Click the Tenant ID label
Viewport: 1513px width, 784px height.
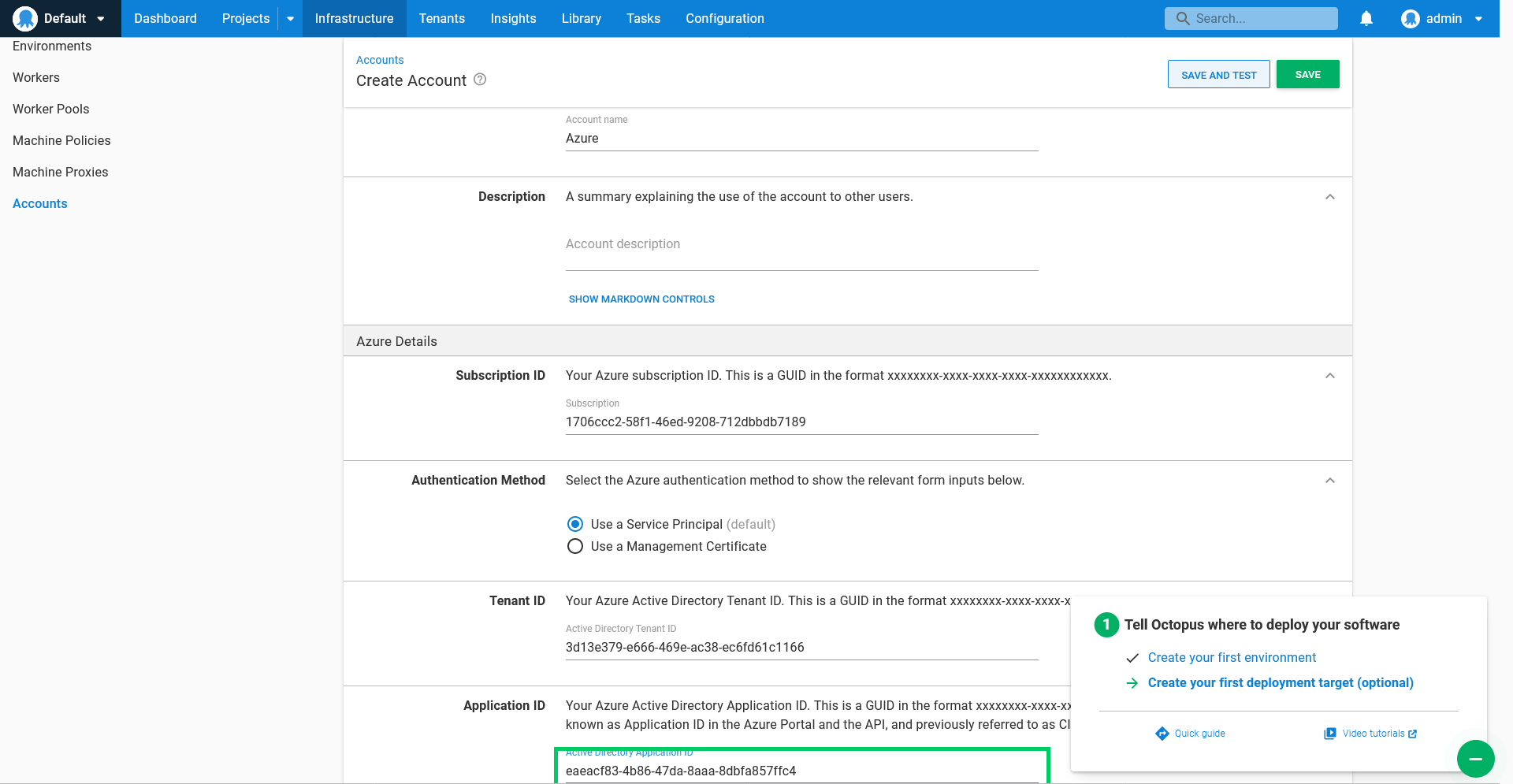click(517, 601)
